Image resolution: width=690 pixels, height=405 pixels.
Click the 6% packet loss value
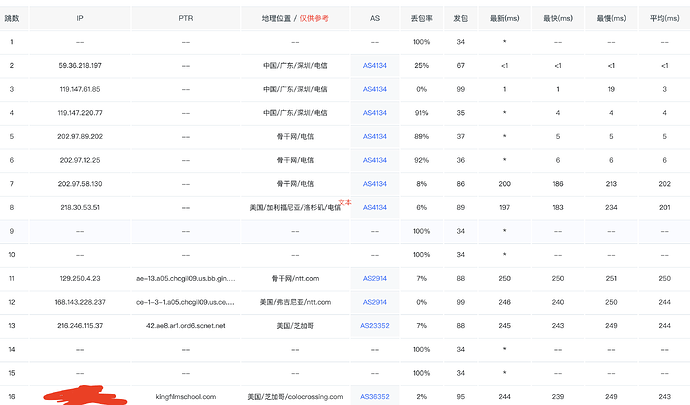(x=422, y=207)
